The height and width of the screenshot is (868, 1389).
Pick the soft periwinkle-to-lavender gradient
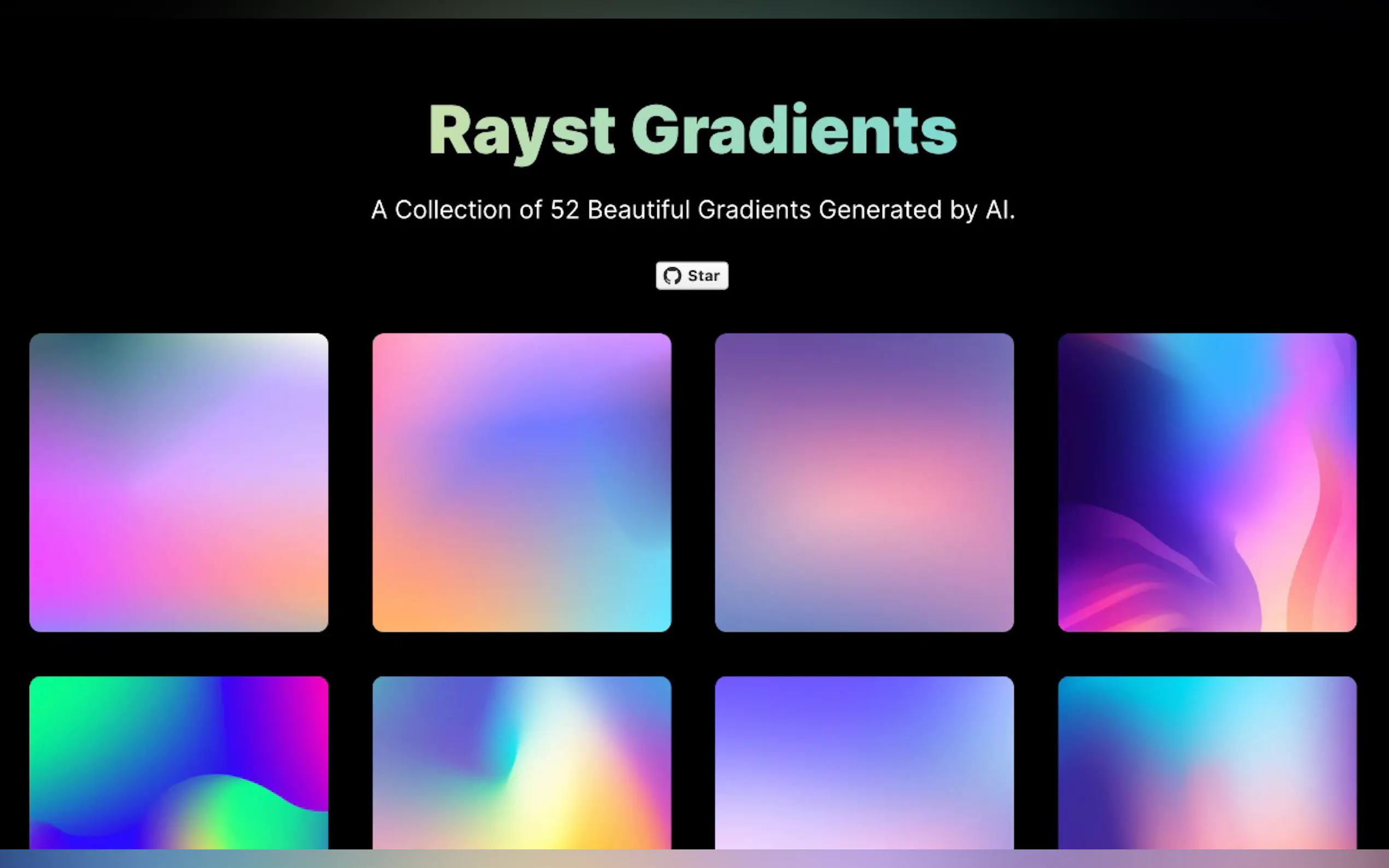(x=864, y=763)
